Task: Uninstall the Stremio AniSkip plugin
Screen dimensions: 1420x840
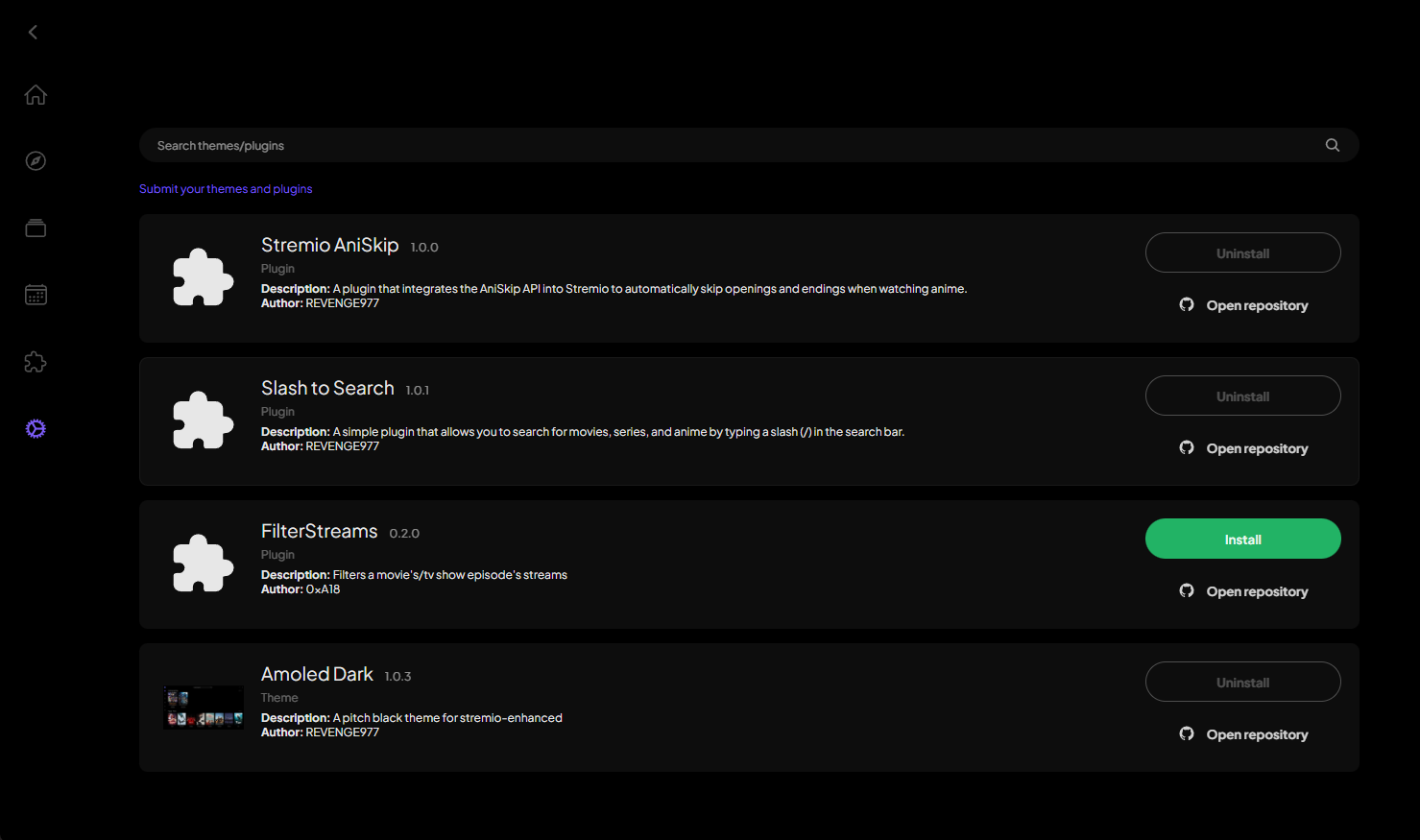Action: [x=1242, y=252]
